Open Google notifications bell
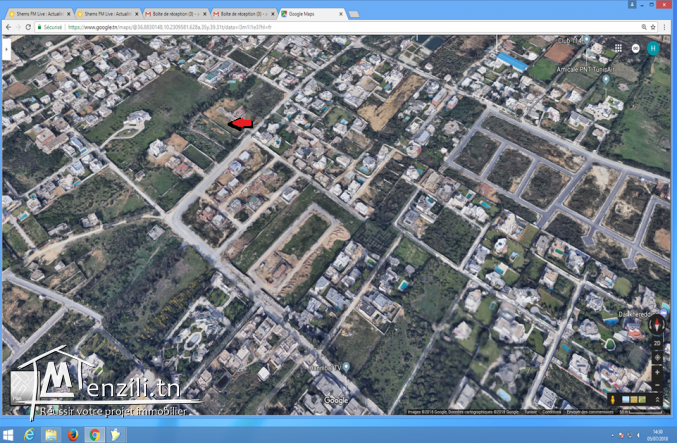Viewport: 677px width, 443px height. (x=635, y=48)
